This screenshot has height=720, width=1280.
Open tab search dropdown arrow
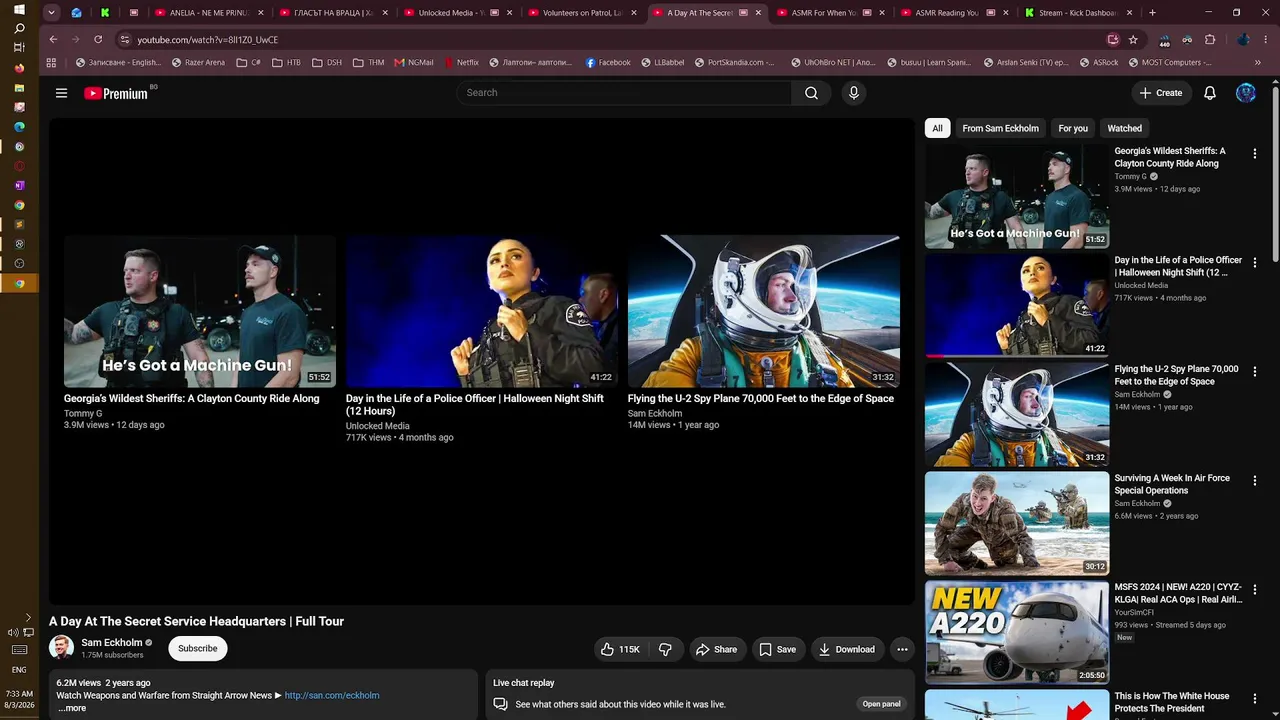[51, 13]
